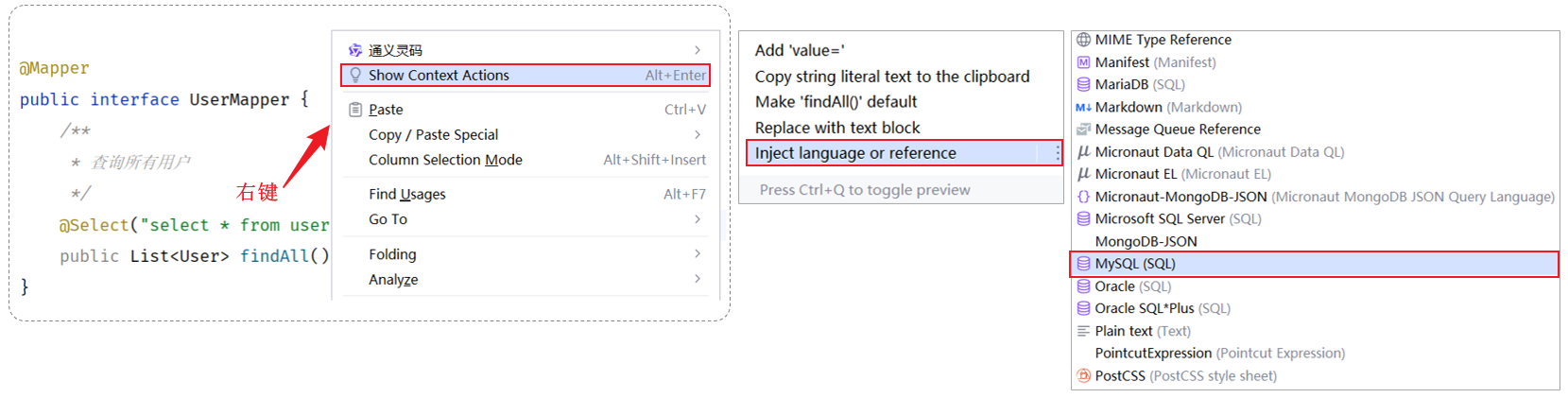This screenshot has height=398, width=1568.
Task: Click the PostCSS icon
Action: point(1083,375)
